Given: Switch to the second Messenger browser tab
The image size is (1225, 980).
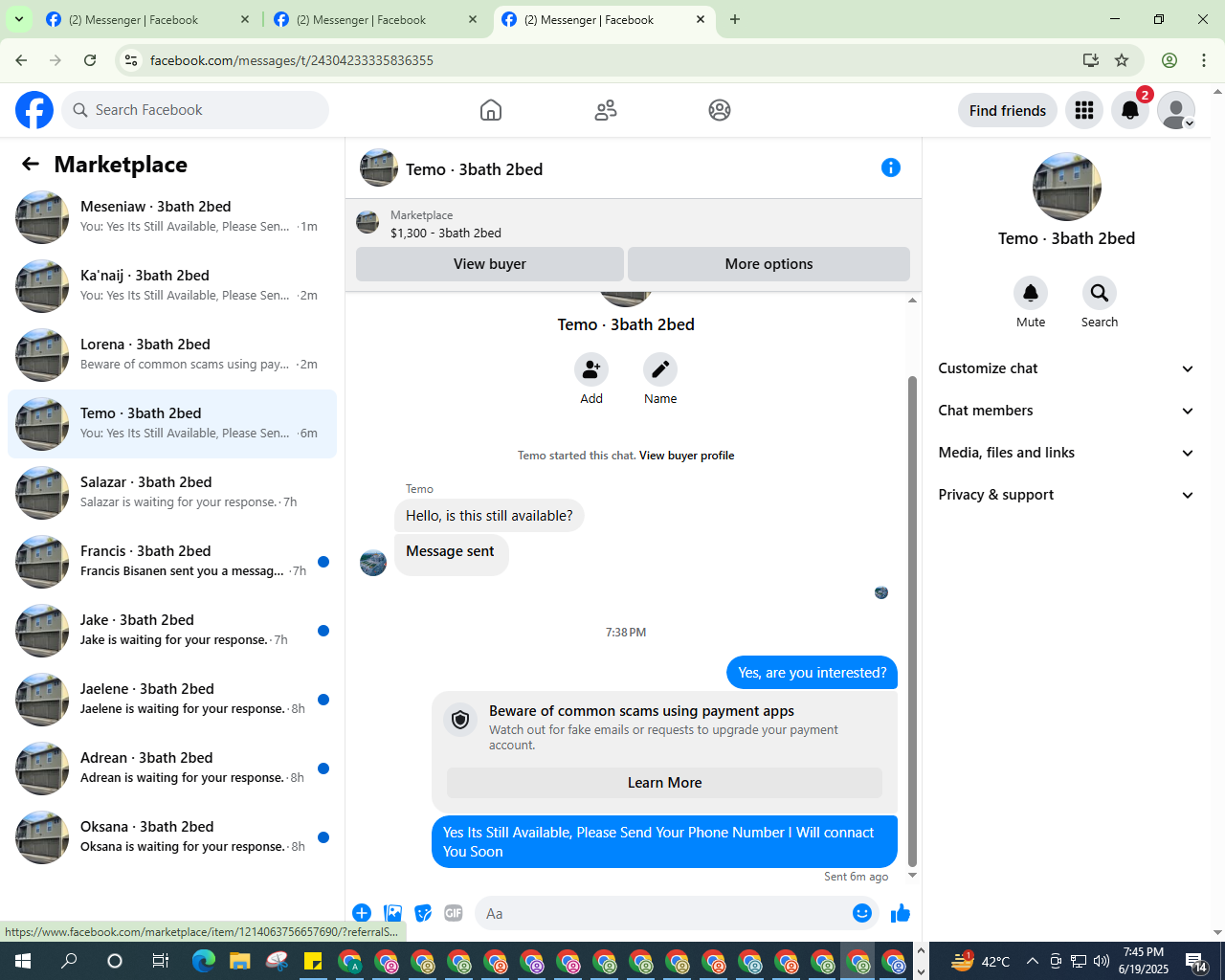Looking at the screenshot, I should coord(376,19).
